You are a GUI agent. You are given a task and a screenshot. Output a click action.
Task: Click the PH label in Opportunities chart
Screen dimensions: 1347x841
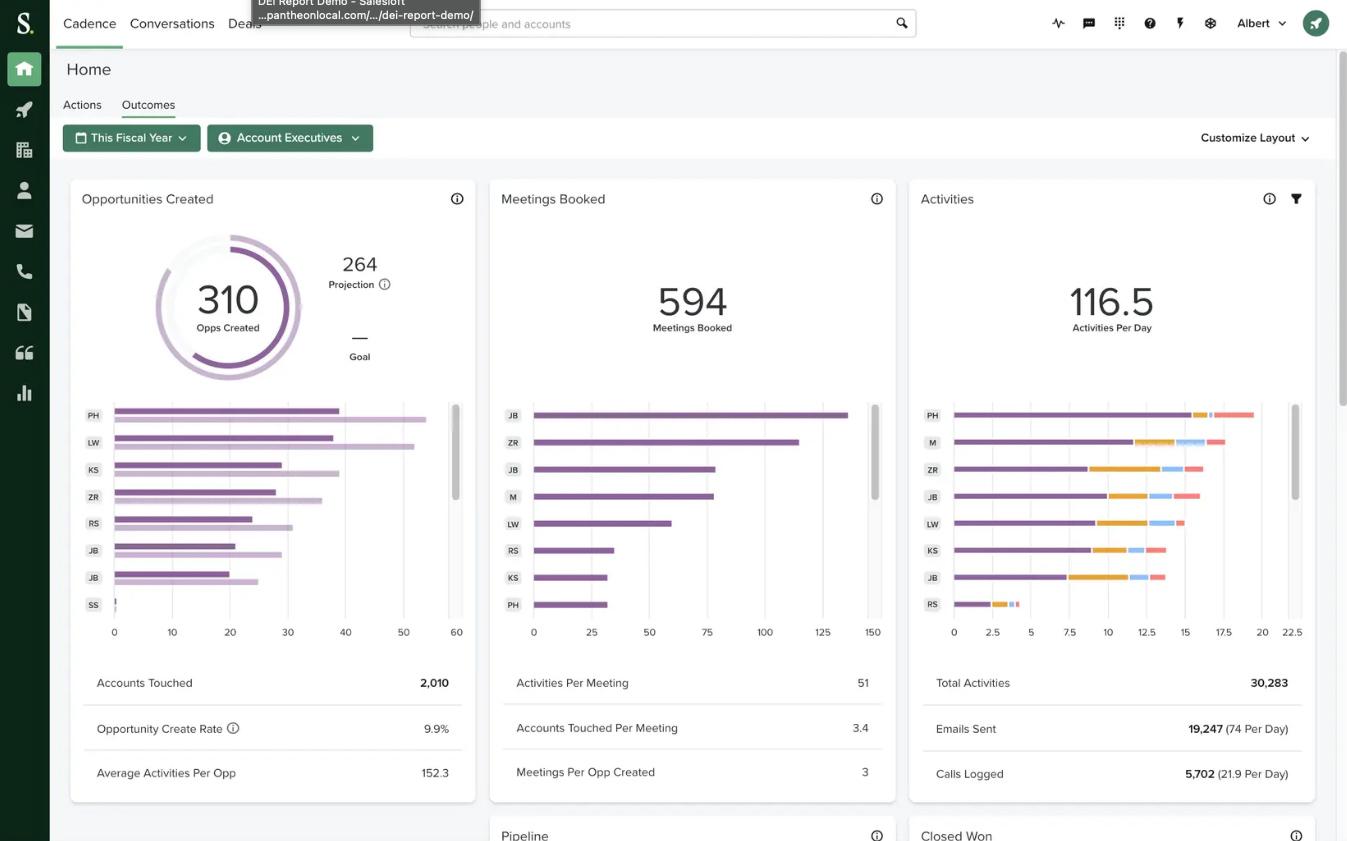(x=93, y=415)
